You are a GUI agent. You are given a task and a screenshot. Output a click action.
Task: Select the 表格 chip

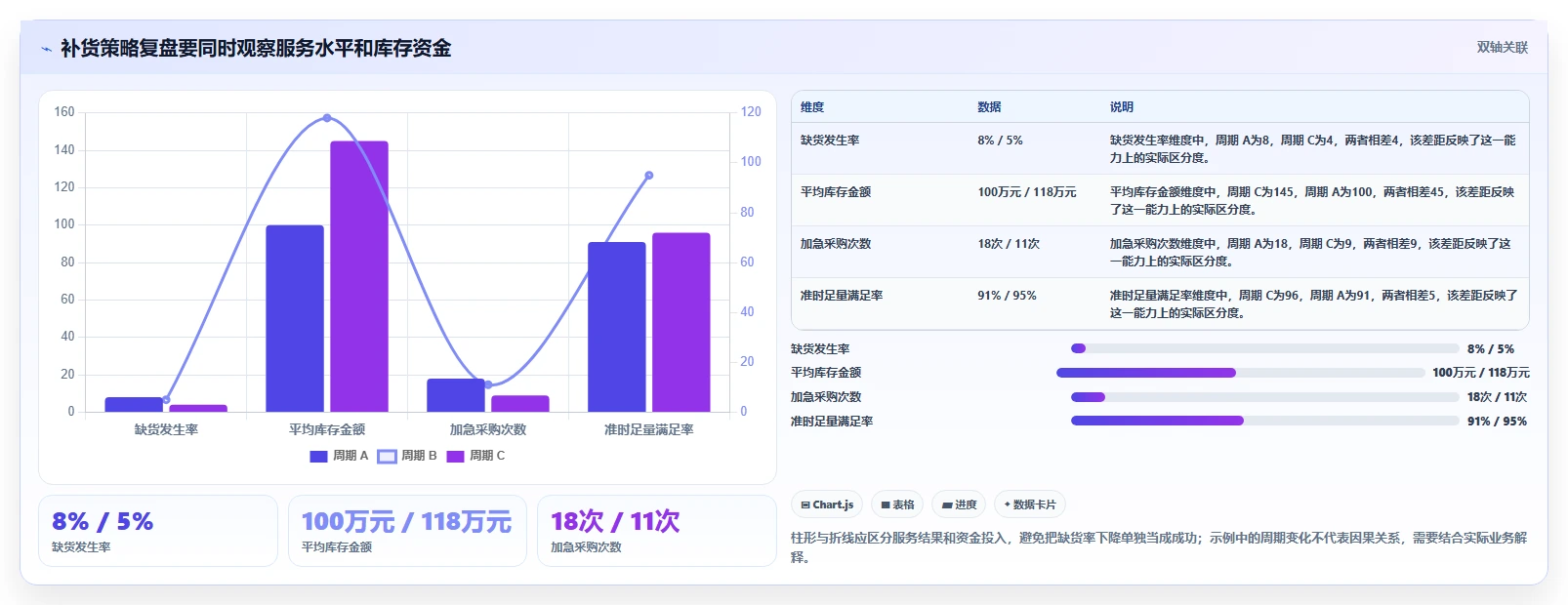pos(897,504)
